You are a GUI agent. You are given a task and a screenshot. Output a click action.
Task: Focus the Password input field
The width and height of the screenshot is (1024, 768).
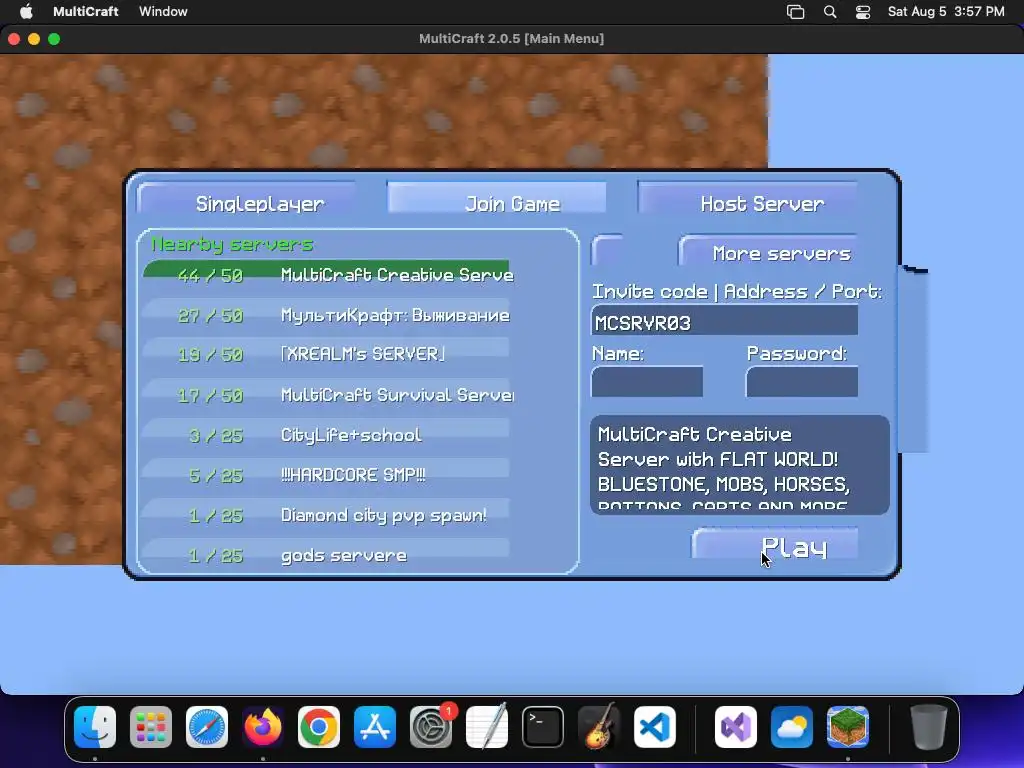click(x=802, y=381)
